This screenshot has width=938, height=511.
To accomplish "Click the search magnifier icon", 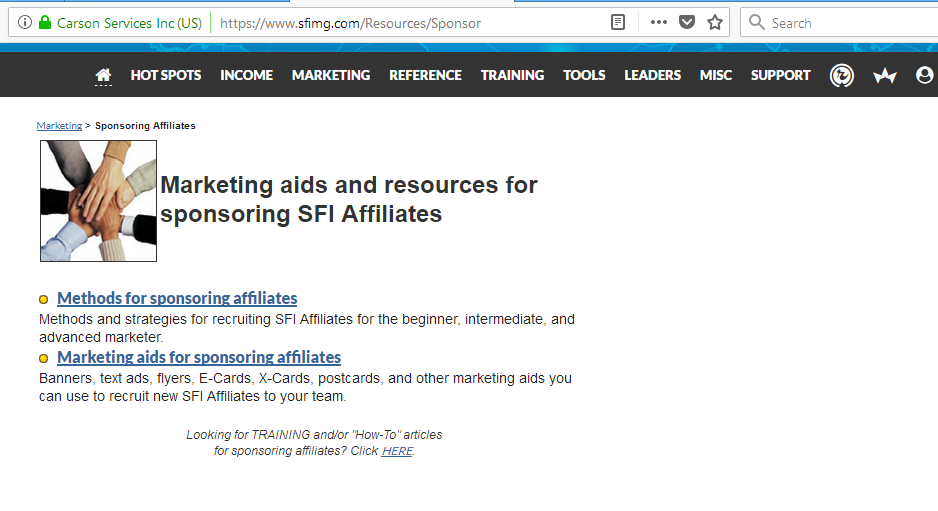I will pos(757,23).
